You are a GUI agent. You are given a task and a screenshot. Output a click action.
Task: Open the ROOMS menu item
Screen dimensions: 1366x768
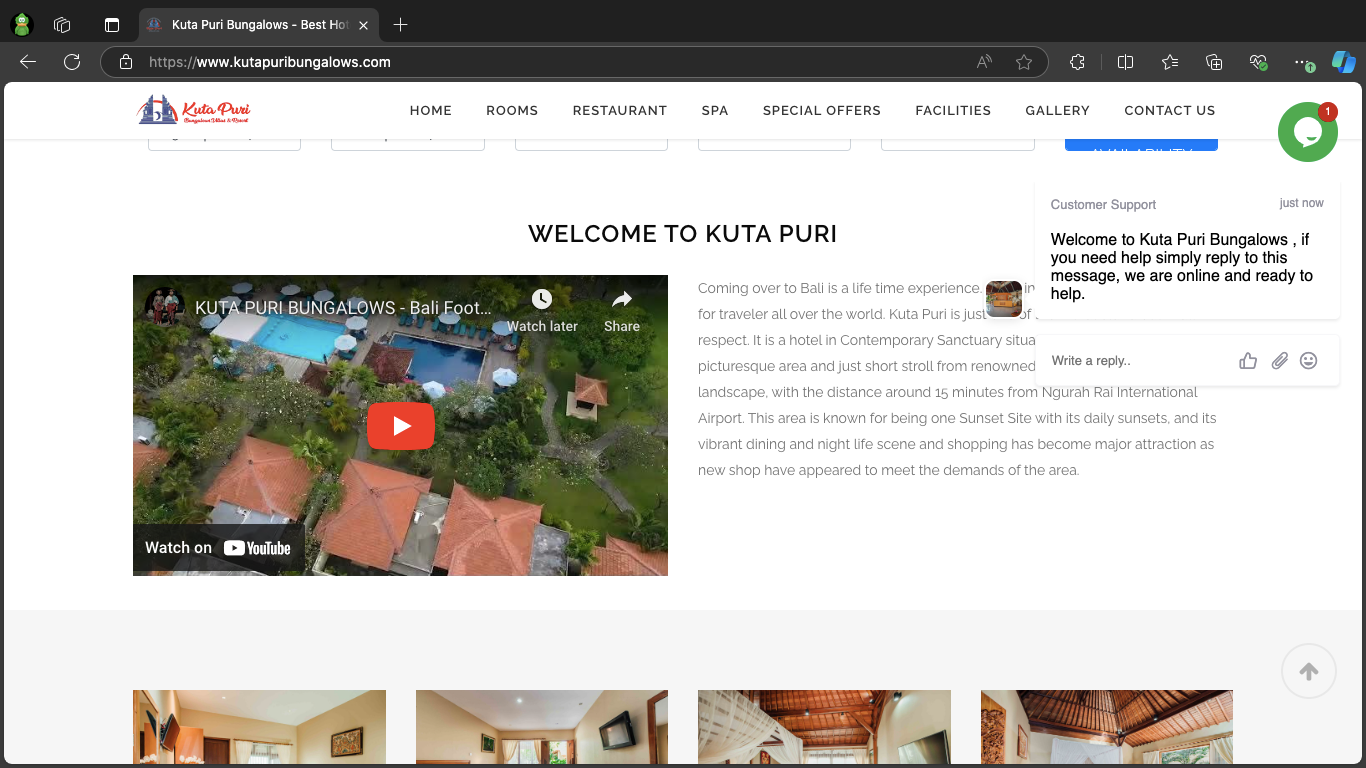click(x=512, y=111)
